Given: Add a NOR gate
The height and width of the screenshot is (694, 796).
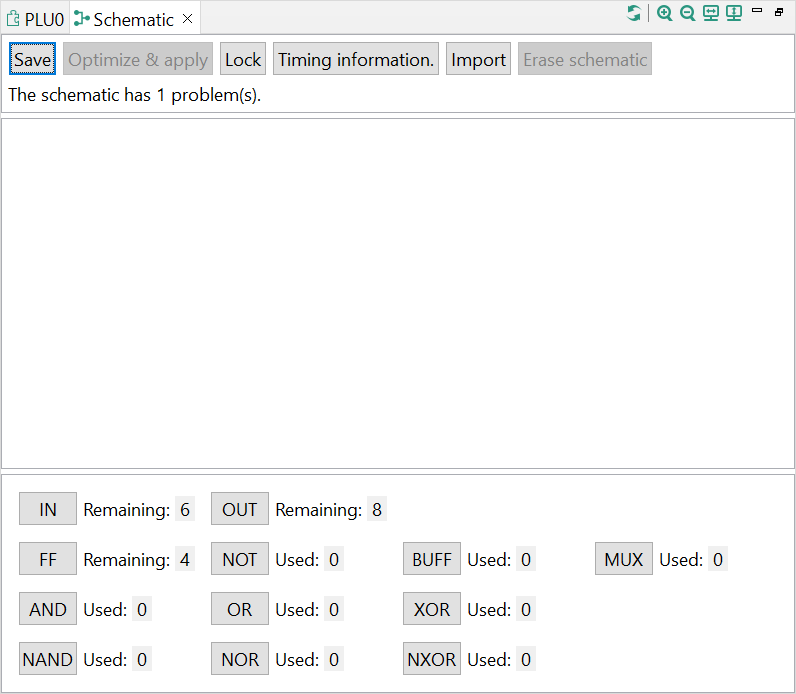Looking at the screenshot, I should pyautogui.click(x=240, y=659).
